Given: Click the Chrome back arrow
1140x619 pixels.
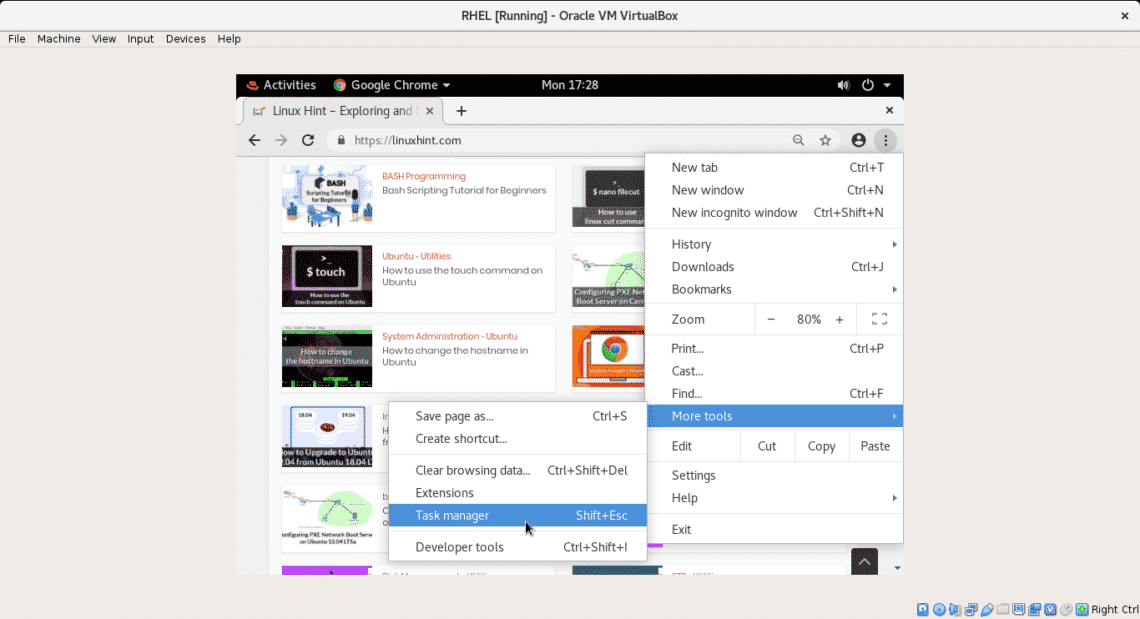Looking at the screenshot, I should (x=254, y=140).
